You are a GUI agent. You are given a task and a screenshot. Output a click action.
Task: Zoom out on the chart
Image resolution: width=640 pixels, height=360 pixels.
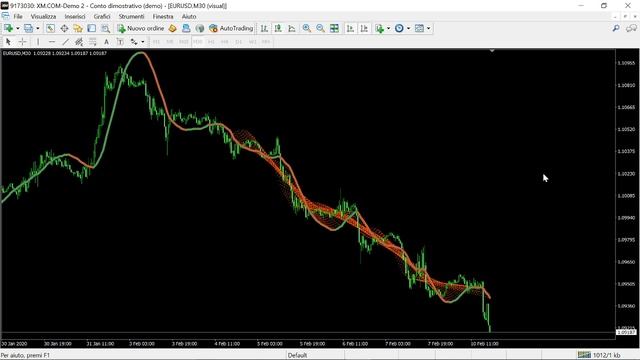pyautogui.click(x=320, y=28)
